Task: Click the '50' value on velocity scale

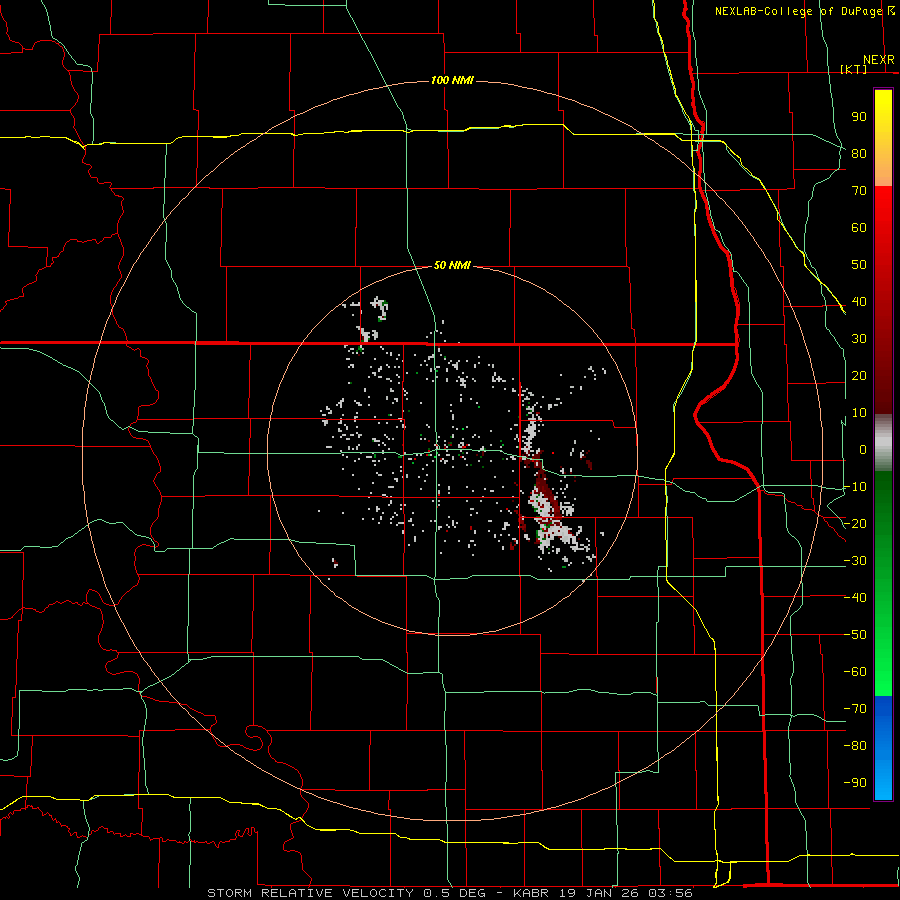Action: 859,265
